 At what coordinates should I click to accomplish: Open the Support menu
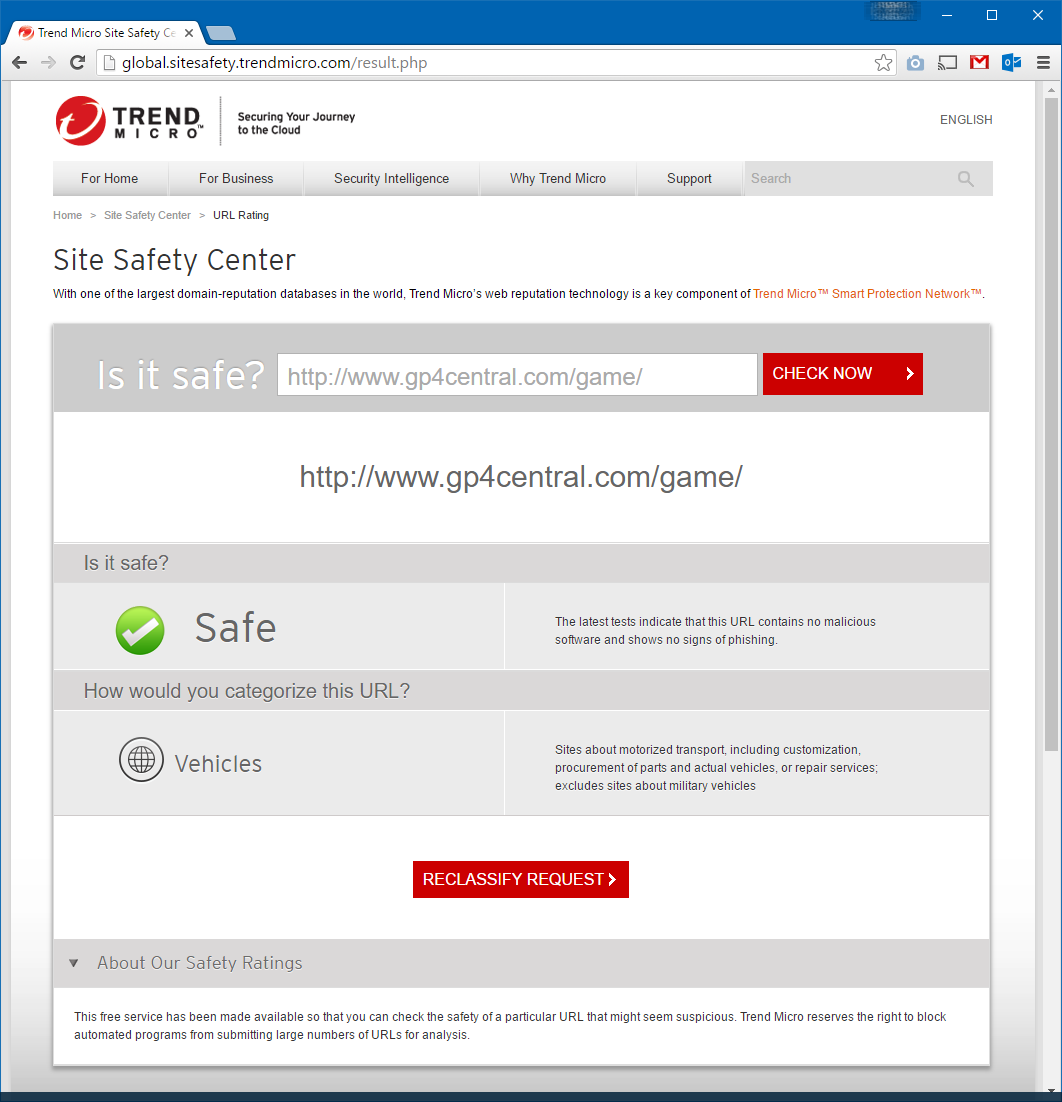689,179
